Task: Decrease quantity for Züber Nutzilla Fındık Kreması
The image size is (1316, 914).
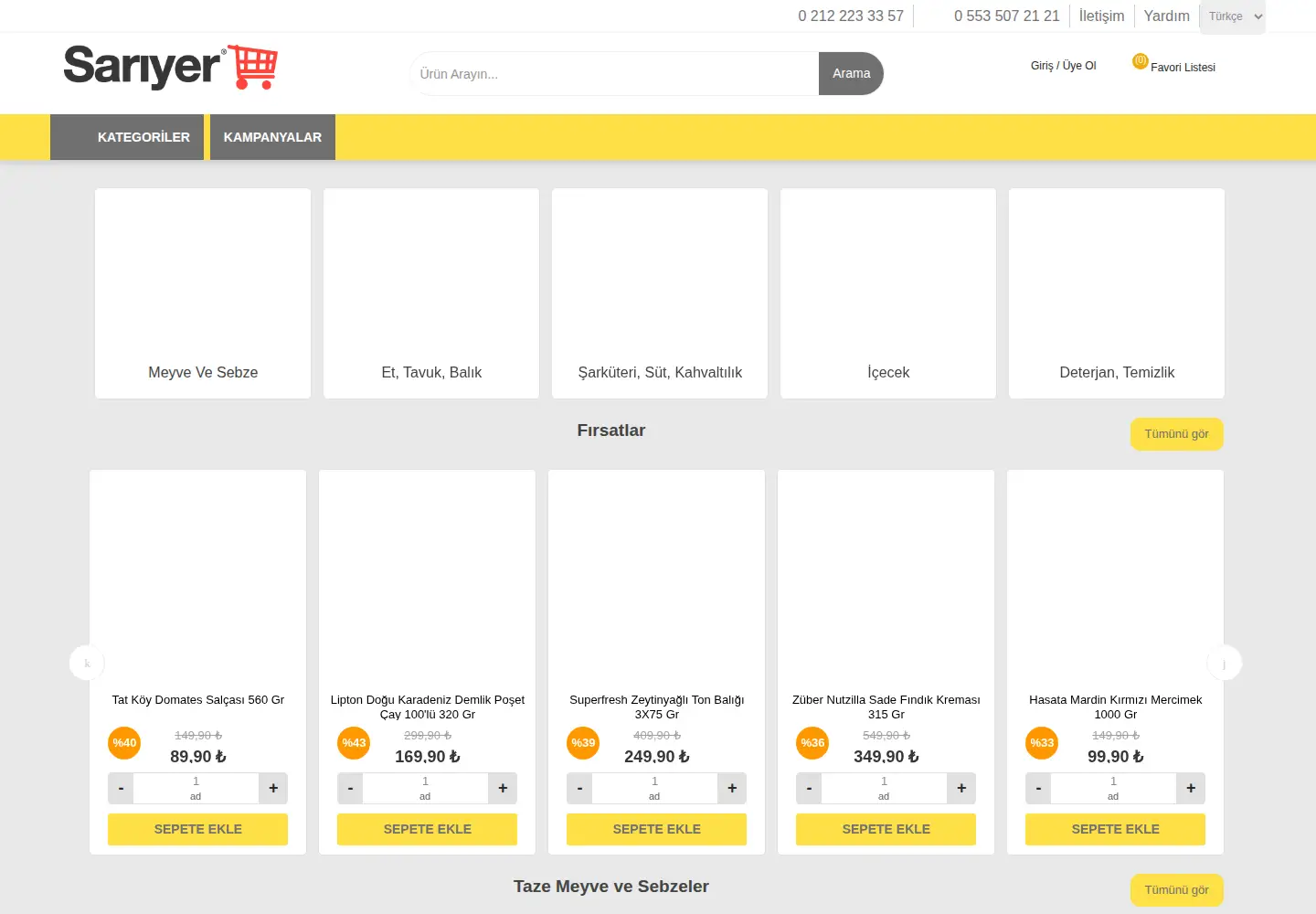Action: (809, 788)
